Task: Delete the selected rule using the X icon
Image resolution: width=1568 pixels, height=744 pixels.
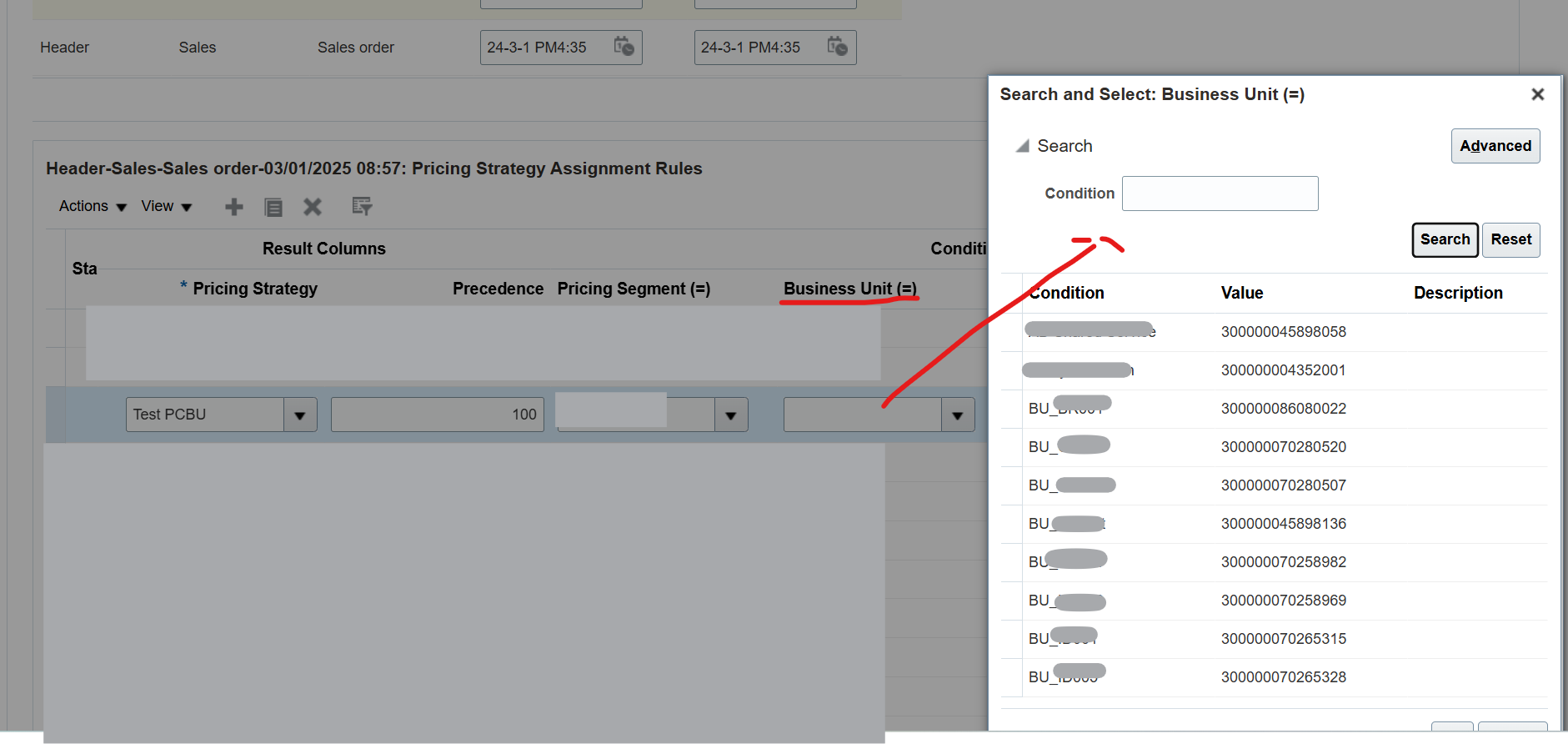Action: tap(313, 207)
